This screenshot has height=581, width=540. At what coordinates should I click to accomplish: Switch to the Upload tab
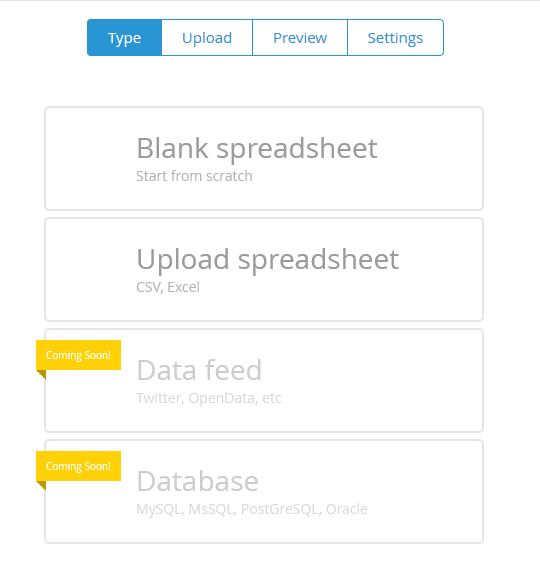pyautogui.click(x=207, y=38)
